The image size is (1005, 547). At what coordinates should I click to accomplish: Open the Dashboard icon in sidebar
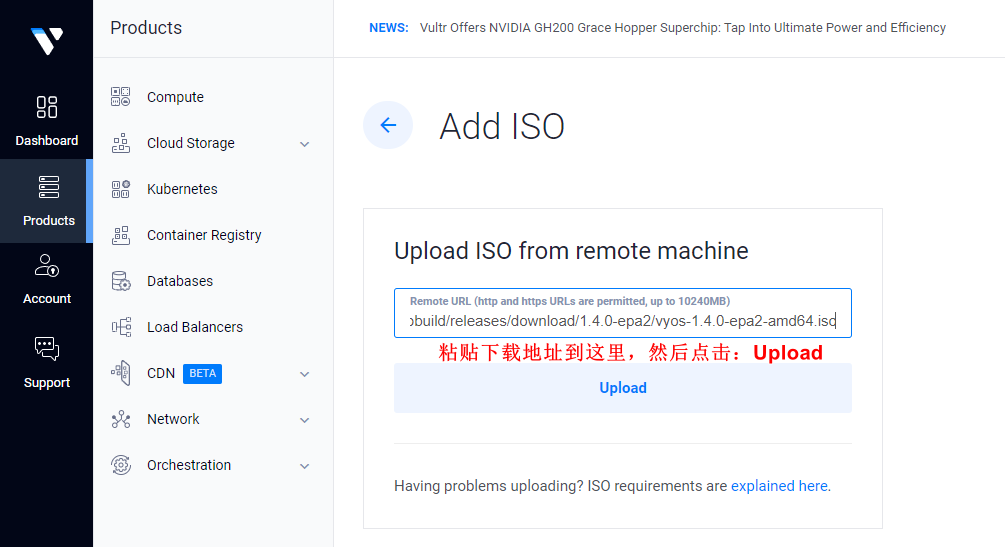[47, 107]
